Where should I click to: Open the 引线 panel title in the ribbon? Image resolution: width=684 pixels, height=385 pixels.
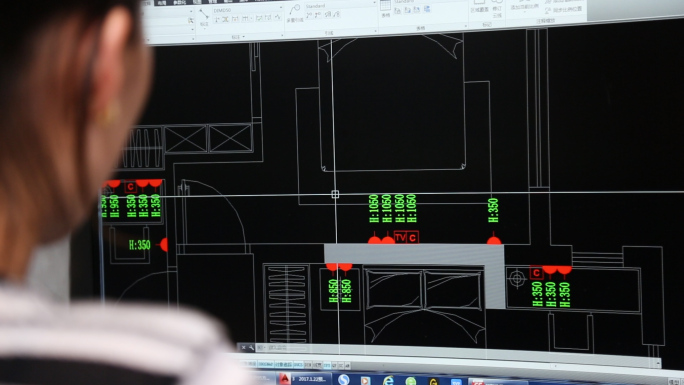(x=329, y=33)
